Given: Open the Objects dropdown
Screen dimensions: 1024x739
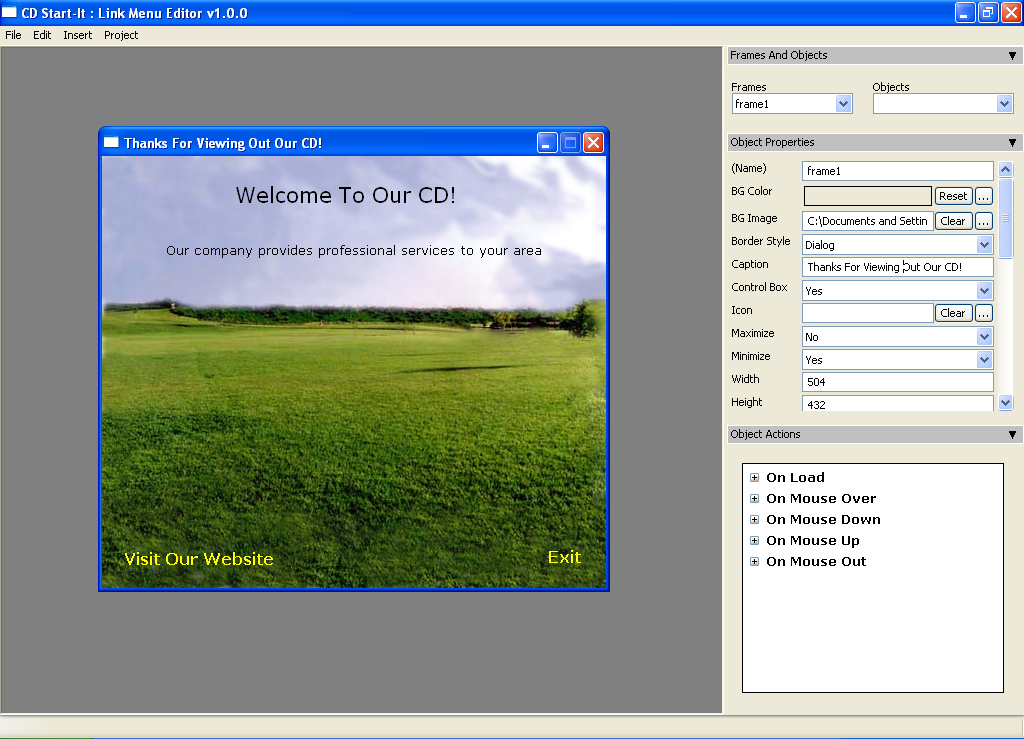Looking at the screenshot, I should 1004,104.
